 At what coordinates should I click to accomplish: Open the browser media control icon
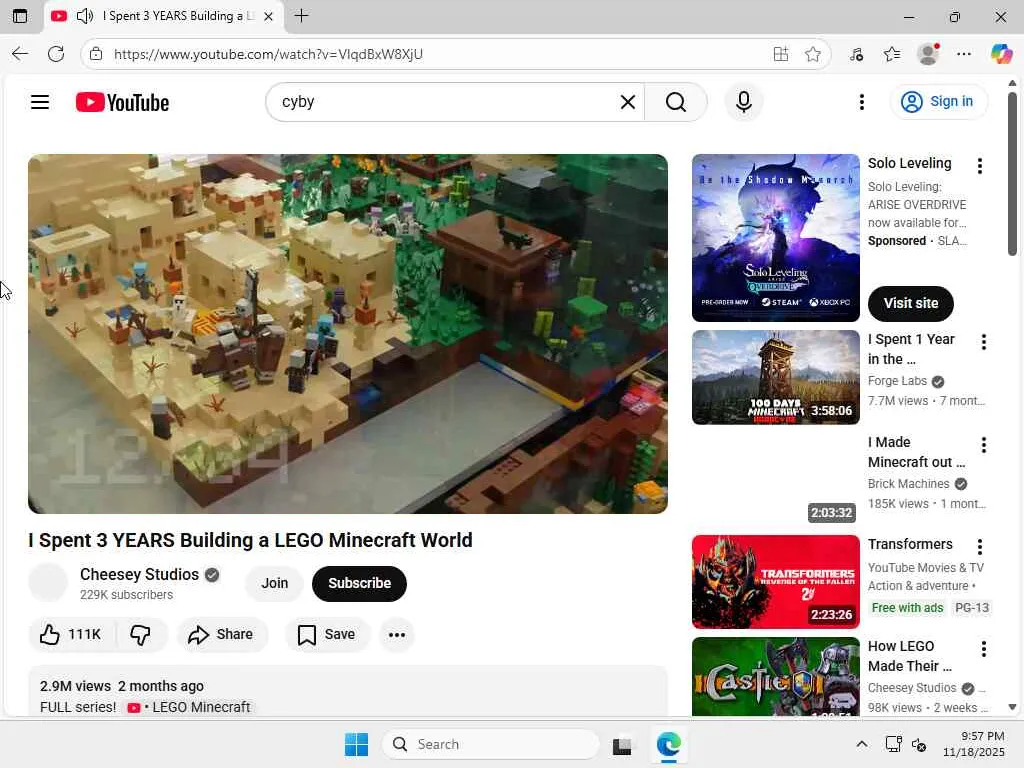tap(856, 54)
